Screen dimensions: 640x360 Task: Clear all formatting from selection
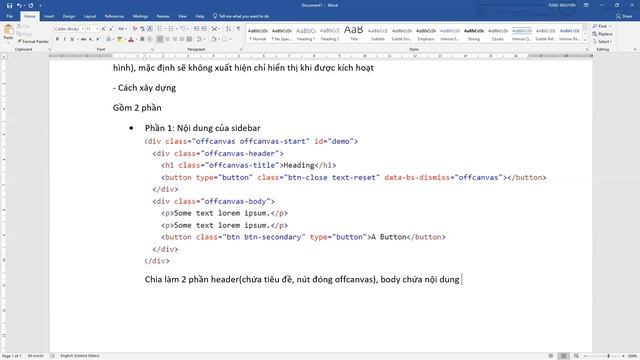[x=135, y=29]
